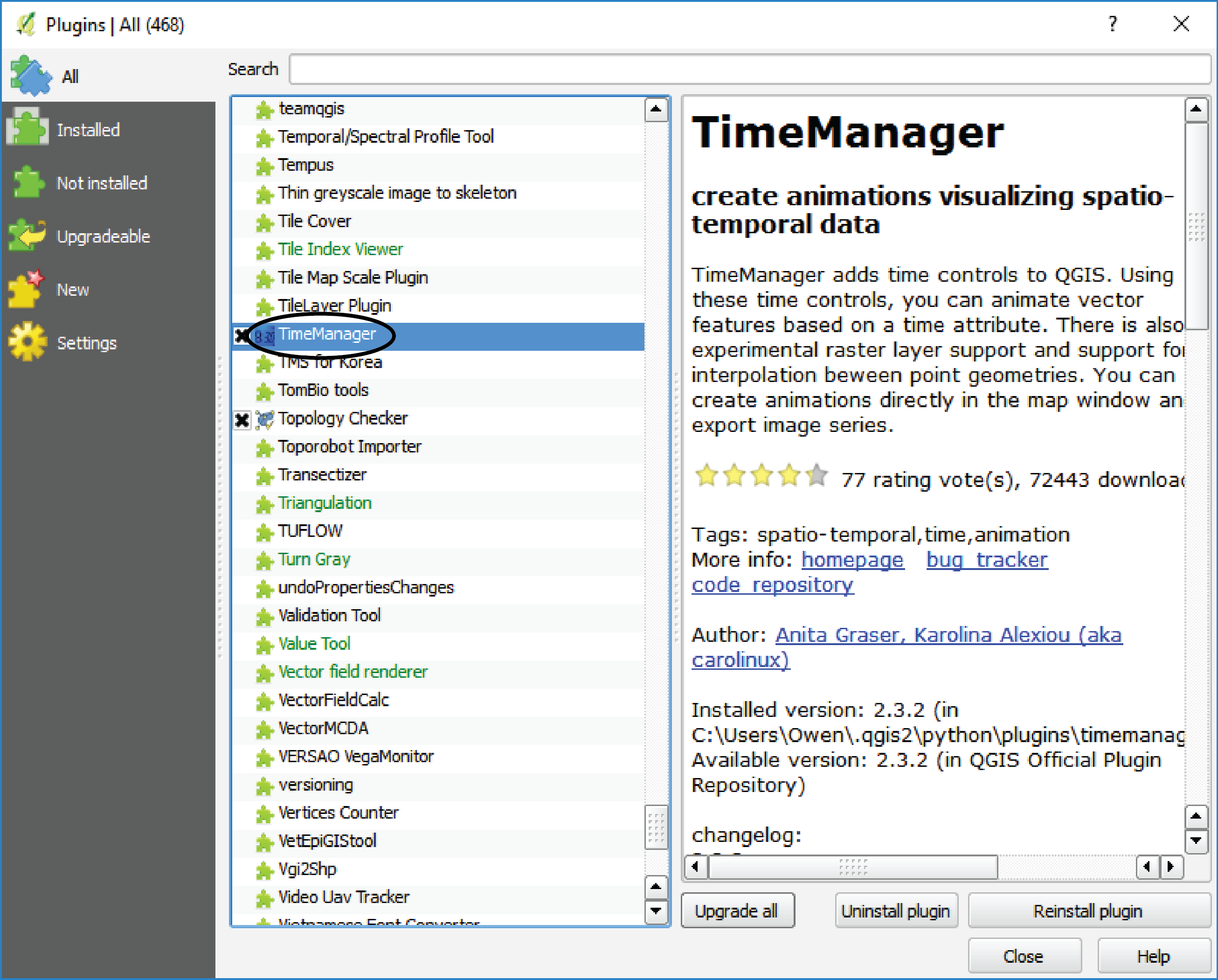The image size is (1218, 980).
Task: Click the TimeManager plugin icon
Action: tap(264, 336)
